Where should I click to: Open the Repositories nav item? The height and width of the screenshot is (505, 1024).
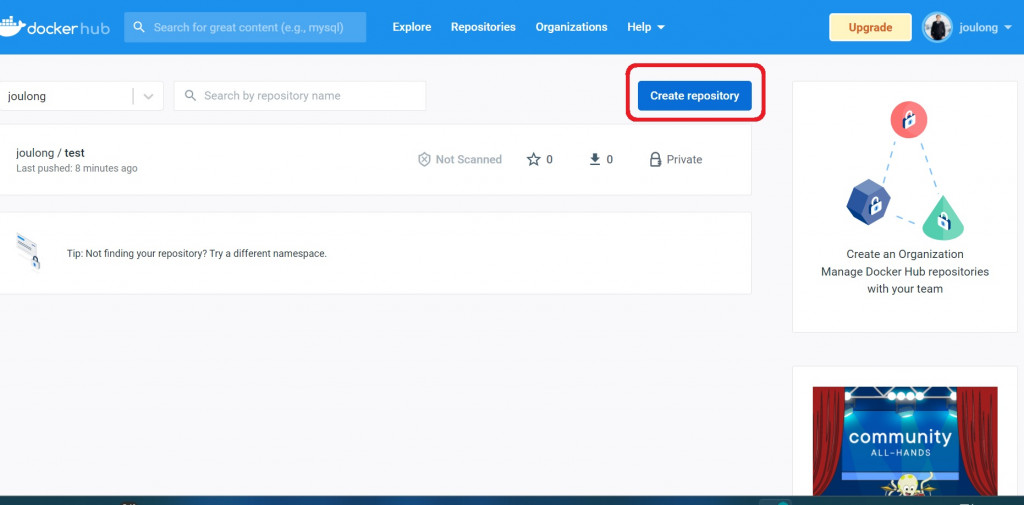pyautogui.click(x=483, y=27)
